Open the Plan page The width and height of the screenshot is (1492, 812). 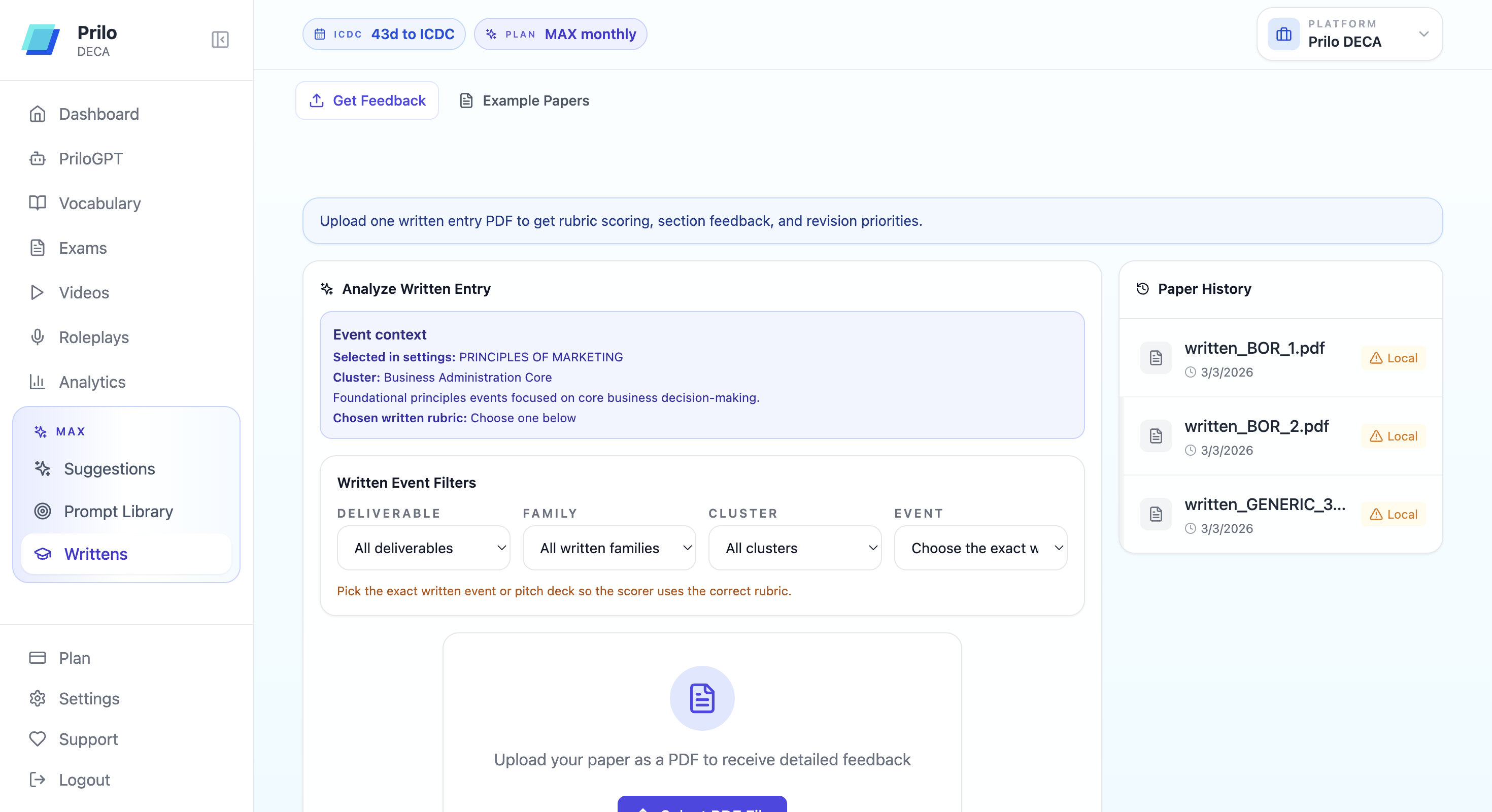coord(126,658)
